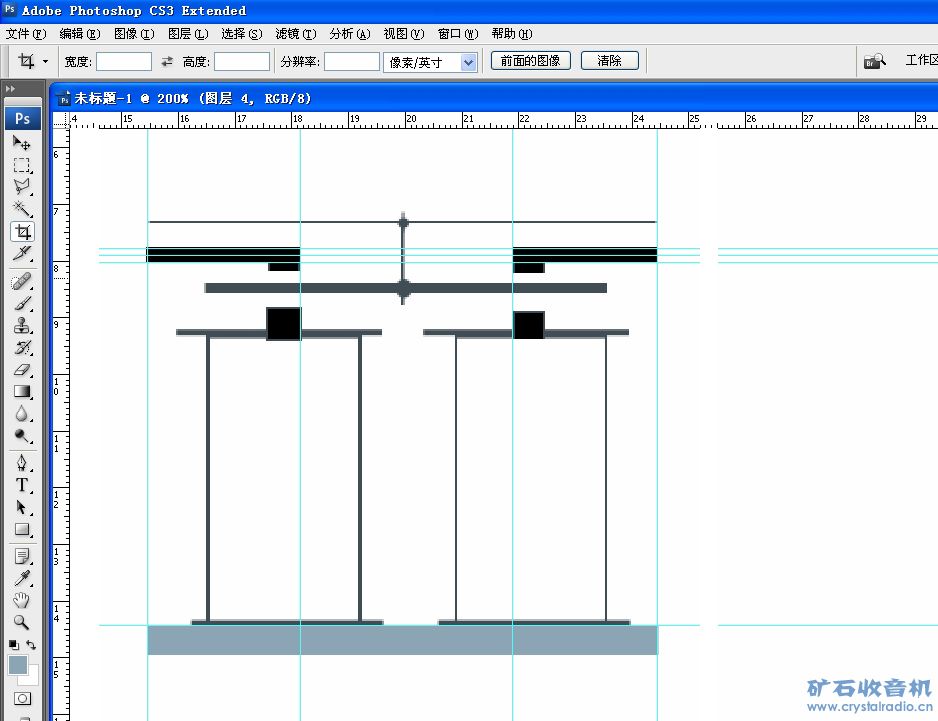
Task: Open the 文件(F) menu
Action: click(x=26, y=34)
